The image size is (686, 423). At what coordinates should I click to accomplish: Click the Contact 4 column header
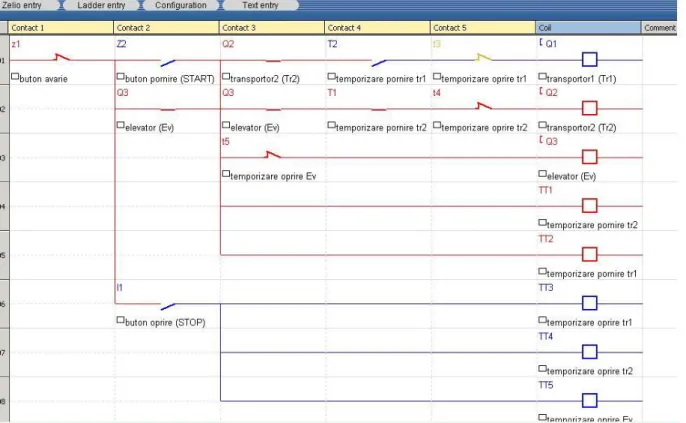(x=377, y=28)
